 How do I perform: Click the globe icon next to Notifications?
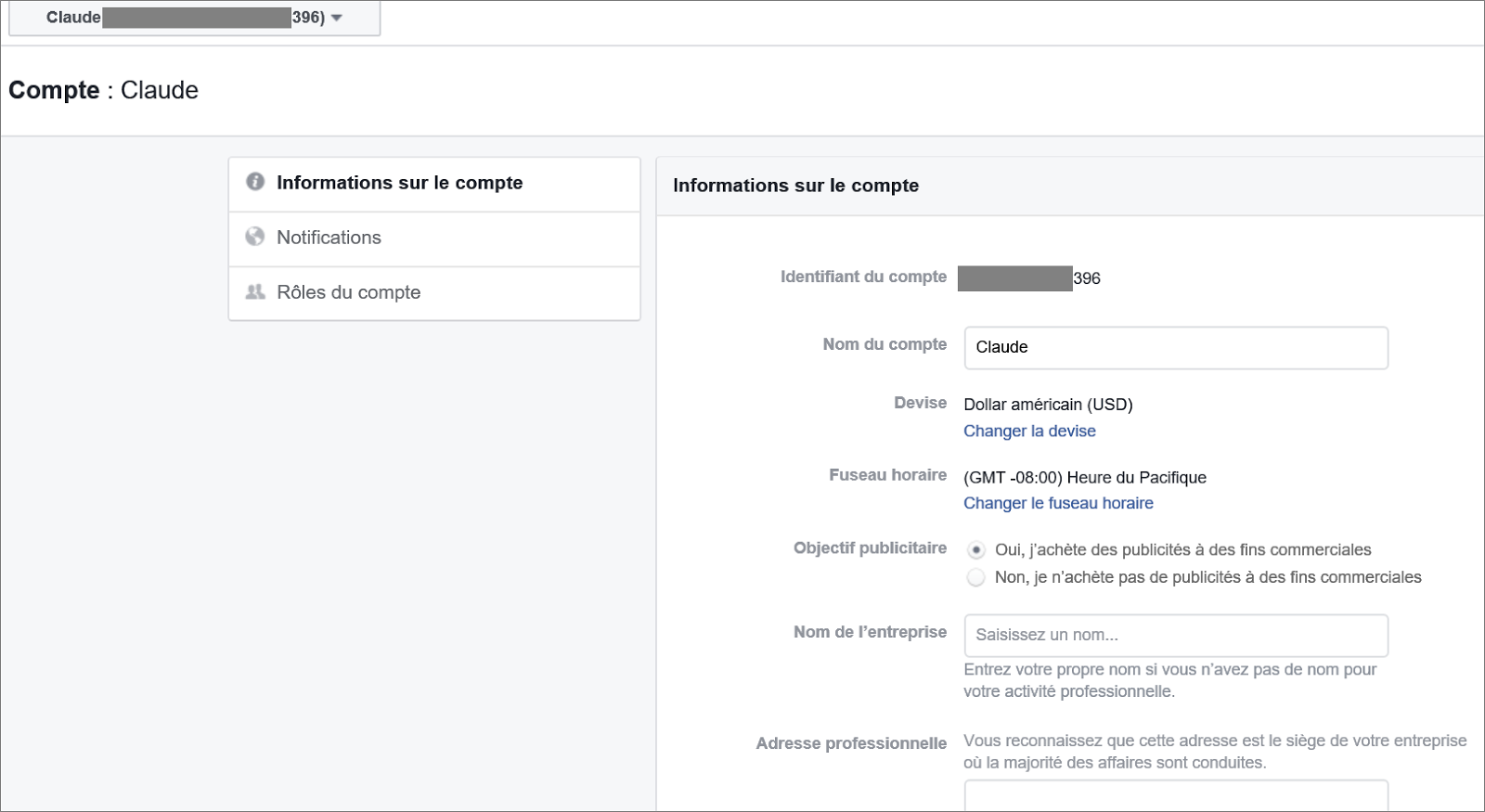pyautogui.click(x=255, y=237)
